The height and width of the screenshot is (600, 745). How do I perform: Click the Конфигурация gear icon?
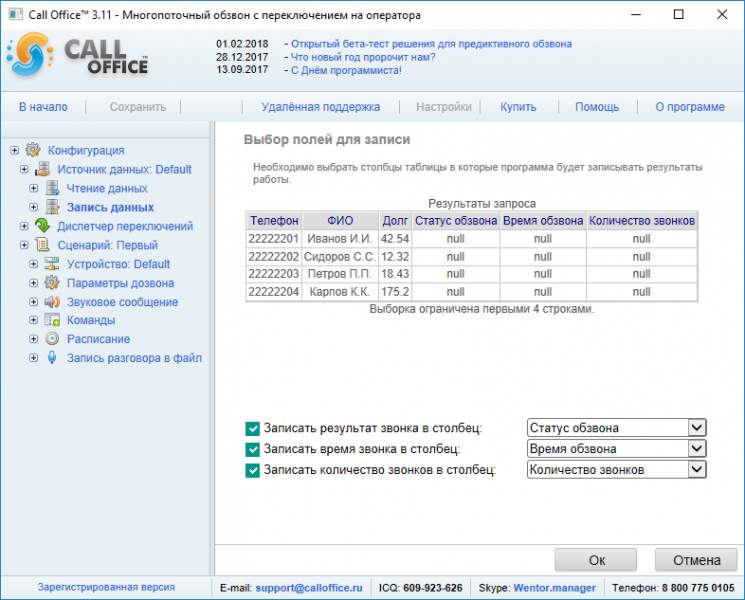point(33,150)
